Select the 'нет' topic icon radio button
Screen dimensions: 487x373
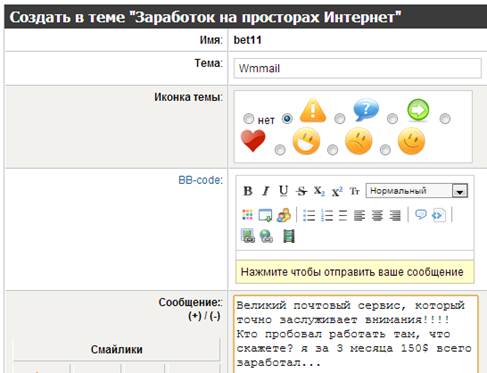[248, 119]
